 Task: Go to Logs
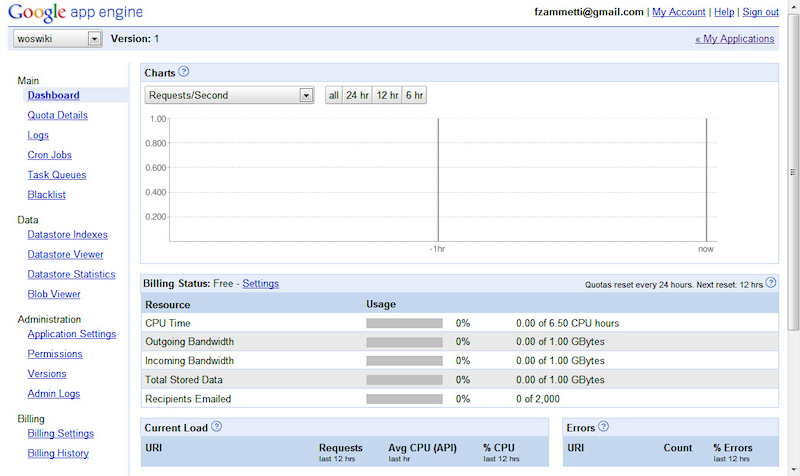[38, 135]
